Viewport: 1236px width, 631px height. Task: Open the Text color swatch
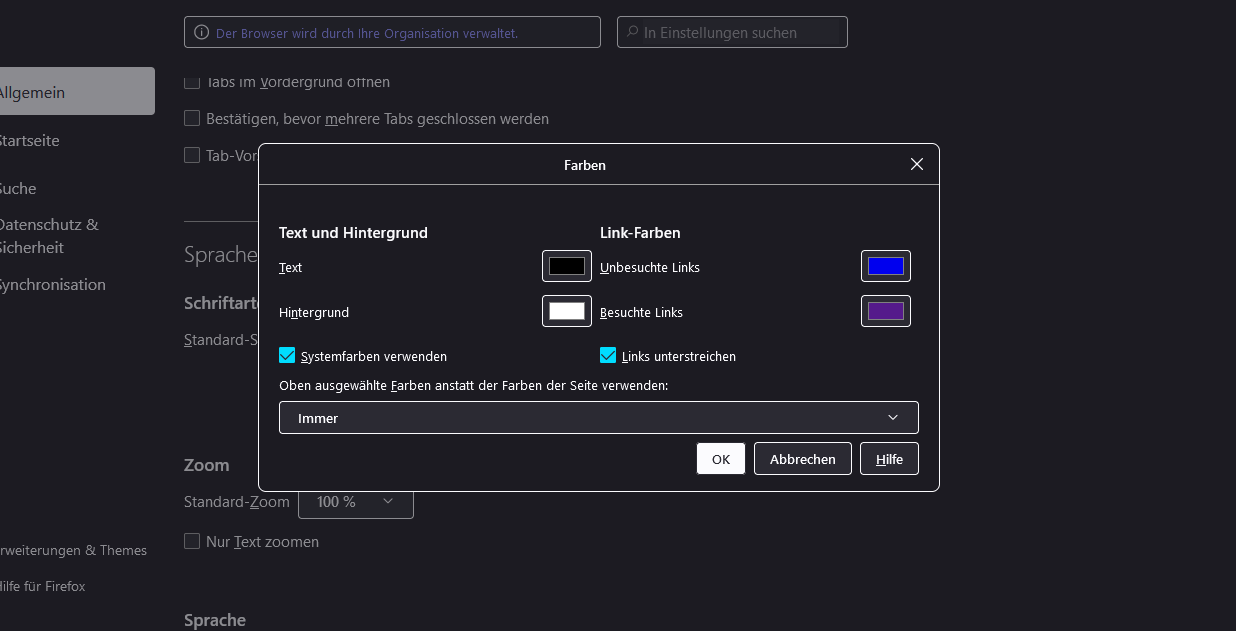(x=566, y=266)
